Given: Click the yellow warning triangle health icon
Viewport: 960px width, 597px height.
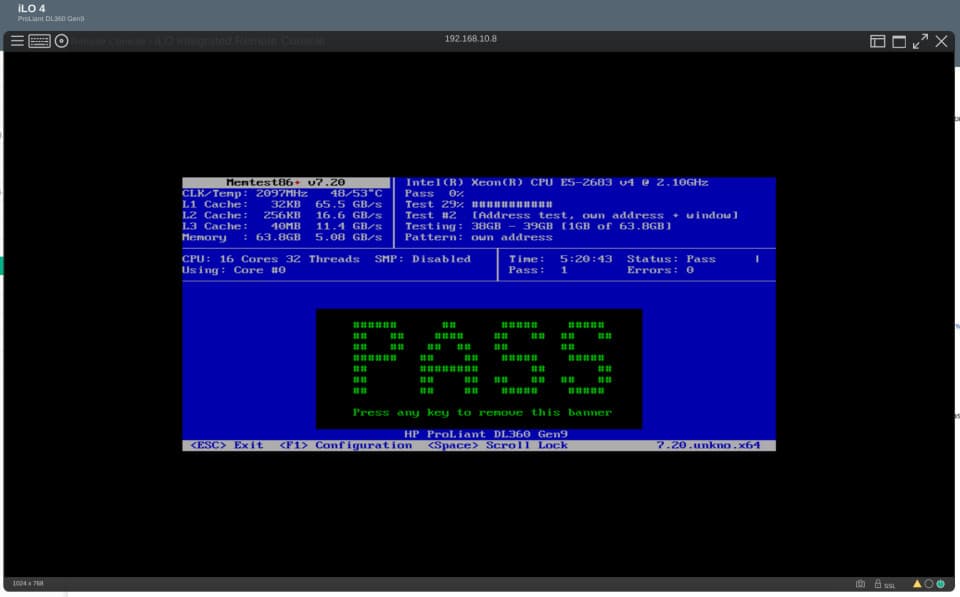Looking at the screenshot, I should pyautogui.click(x=917, y=584).
